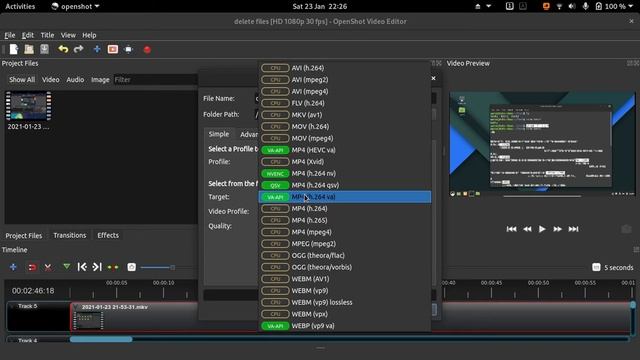Screen dimensions: 640x360
Task: Choose MPEG (mpeg2) target option
Action: [x=345, y=244]
